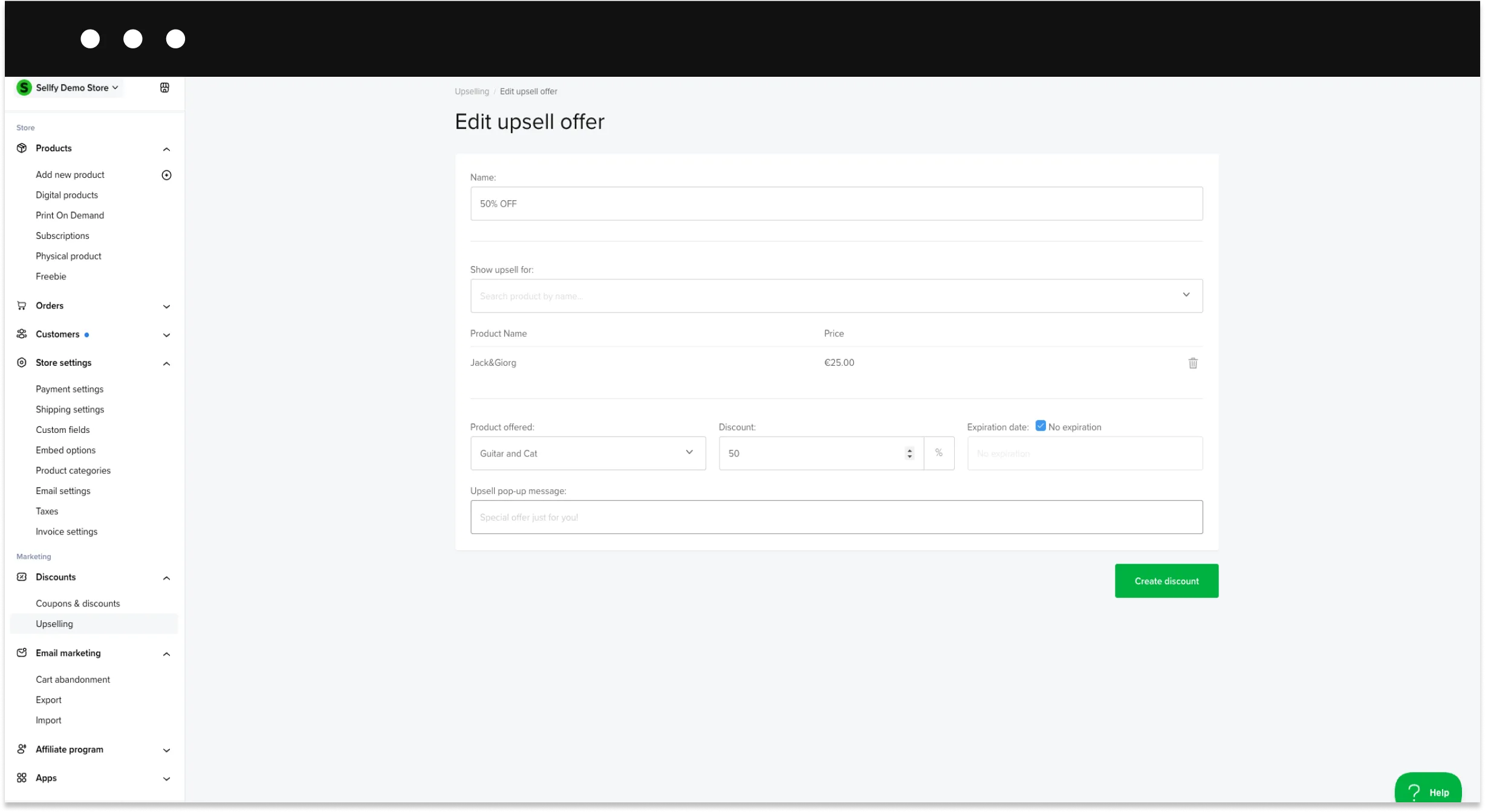The image size is (1485, 812).
Task: Select Upselling in the sidebar
Action: point(94,624)
